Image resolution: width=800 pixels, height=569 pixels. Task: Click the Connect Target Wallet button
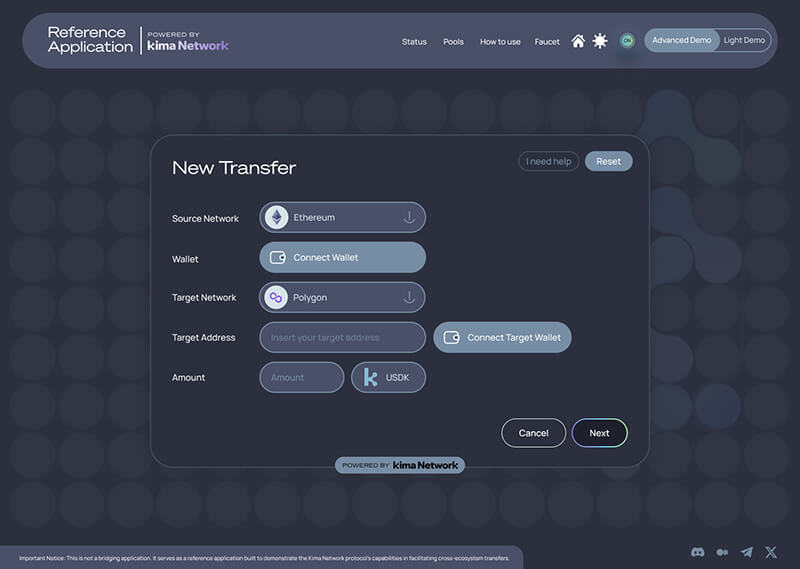click(x=502, y=337)
